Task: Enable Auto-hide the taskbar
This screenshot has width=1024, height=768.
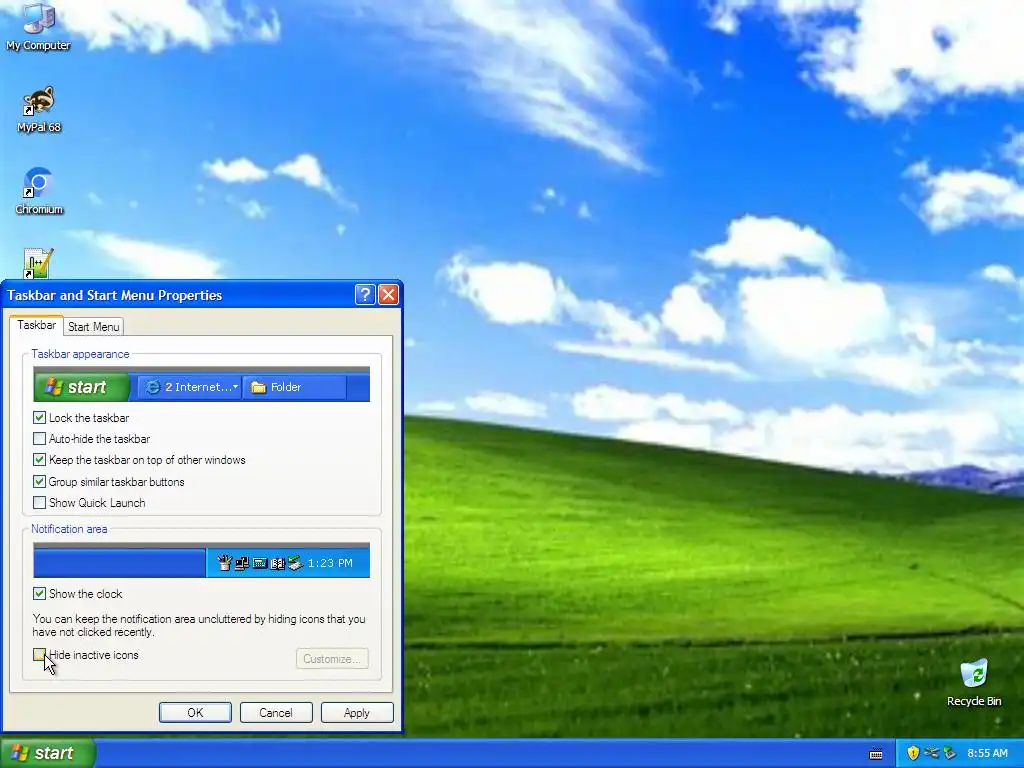Action: point(39,439)
